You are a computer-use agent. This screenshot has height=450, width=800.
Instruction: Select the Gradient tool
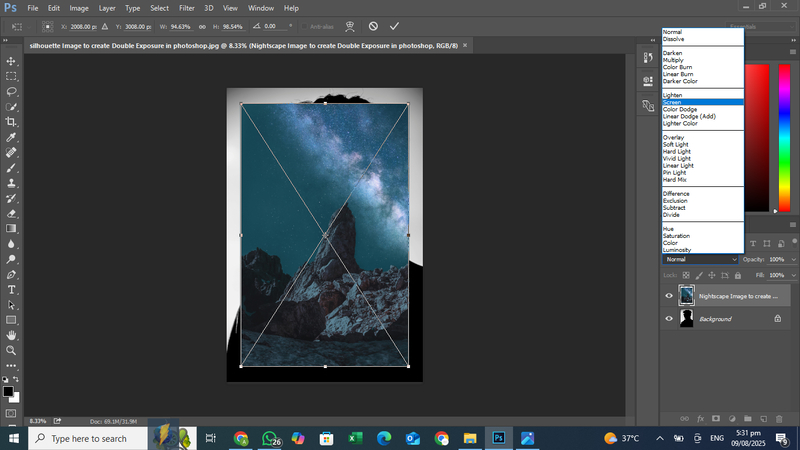click(x=11, y=229)
